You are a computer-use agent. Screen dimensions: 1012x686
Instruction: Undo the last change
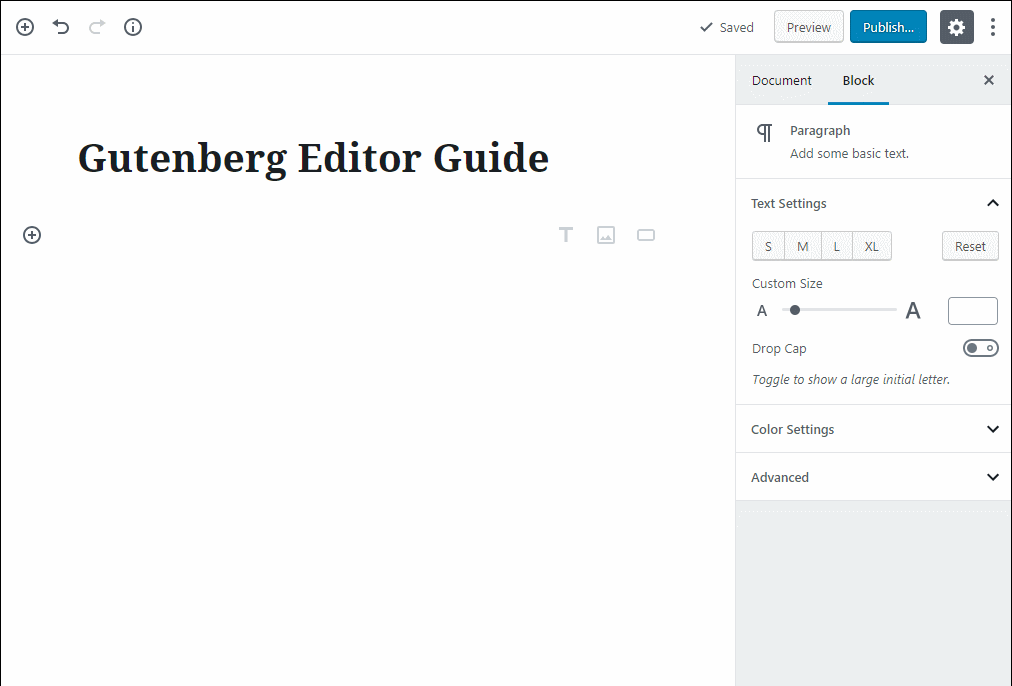[x=61, y=27]
